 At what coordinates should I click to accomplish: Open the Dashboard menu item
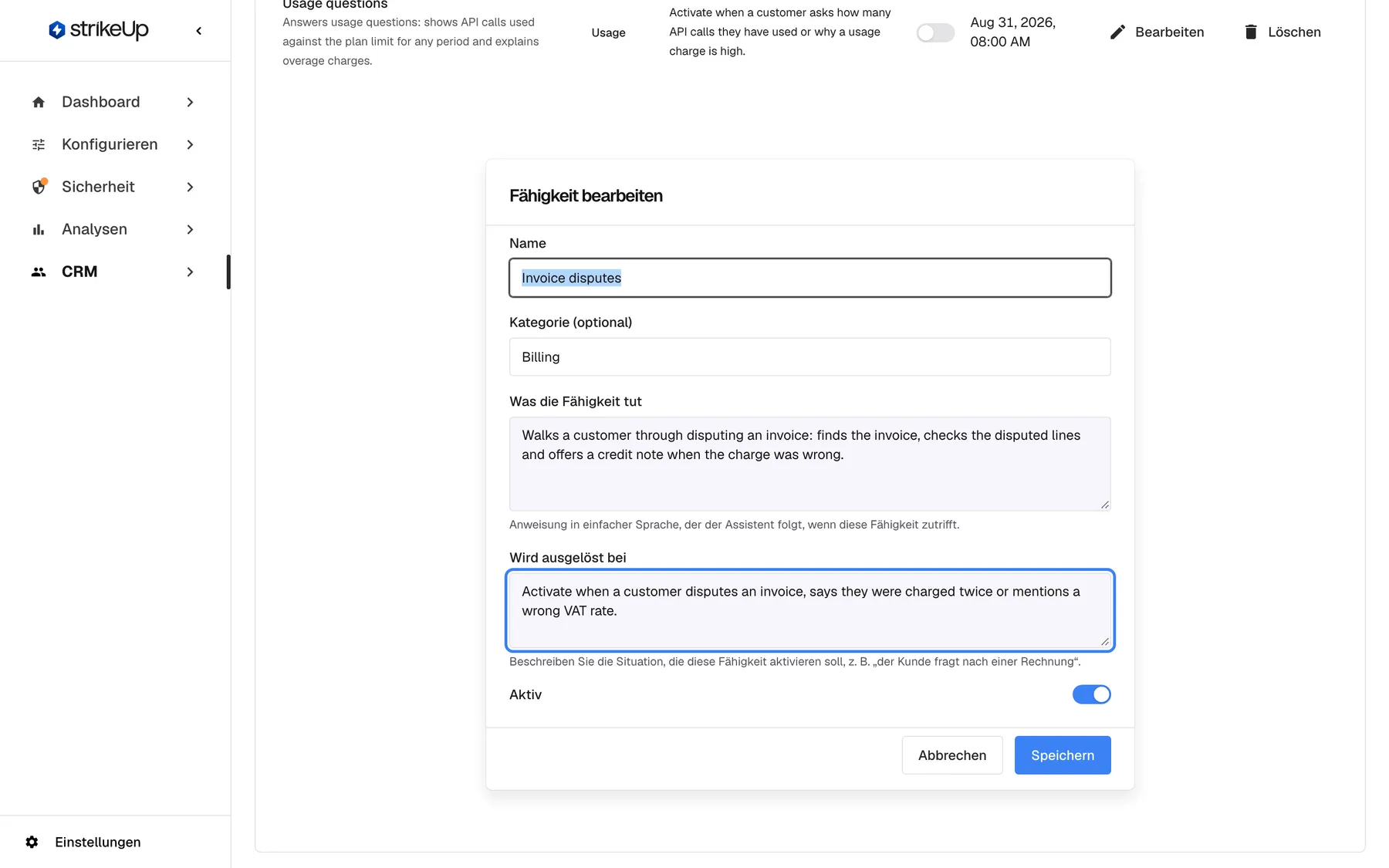114,102
